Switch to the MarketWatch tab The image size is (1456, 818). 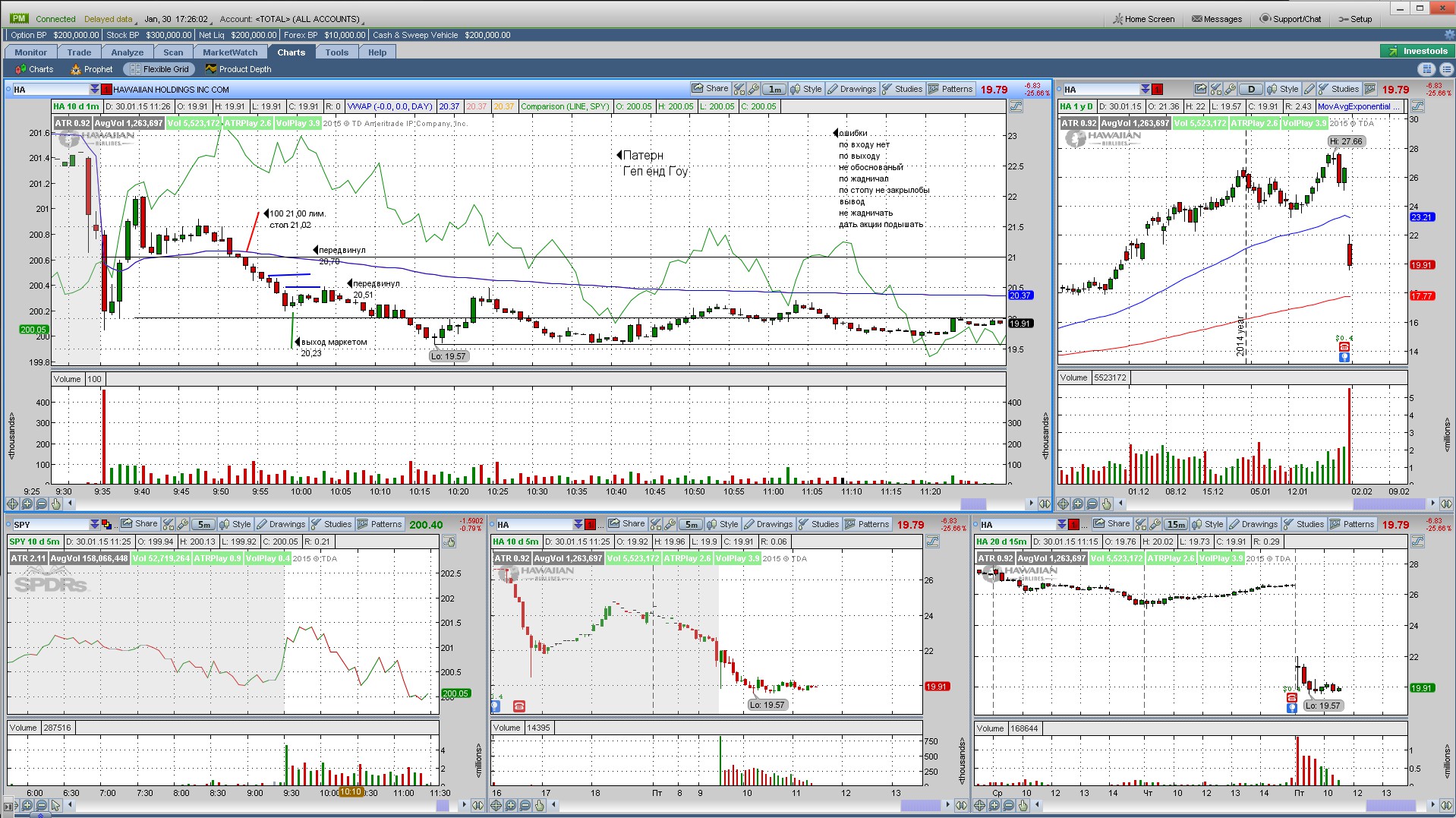point(230,52)
